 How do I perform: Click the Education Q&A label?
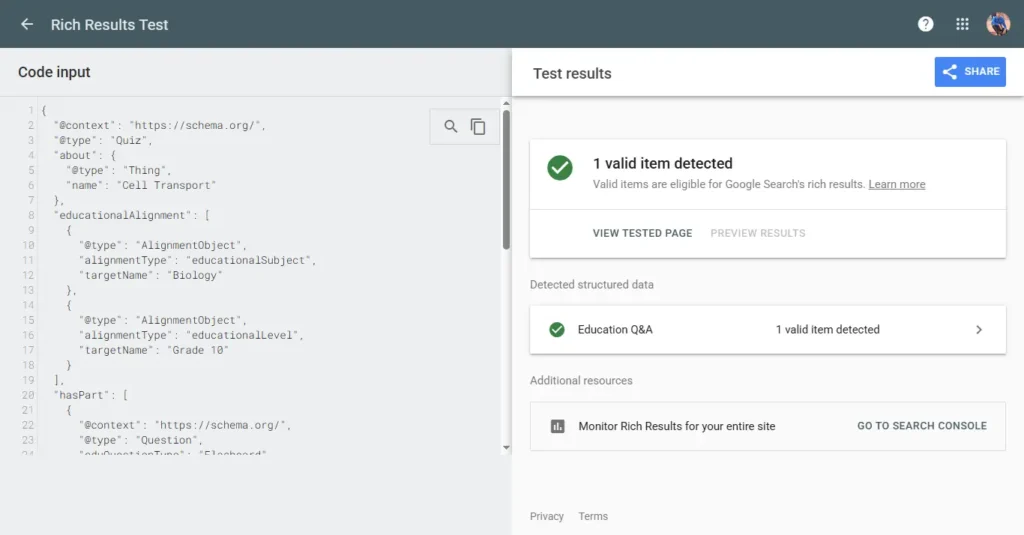[615, 330]
